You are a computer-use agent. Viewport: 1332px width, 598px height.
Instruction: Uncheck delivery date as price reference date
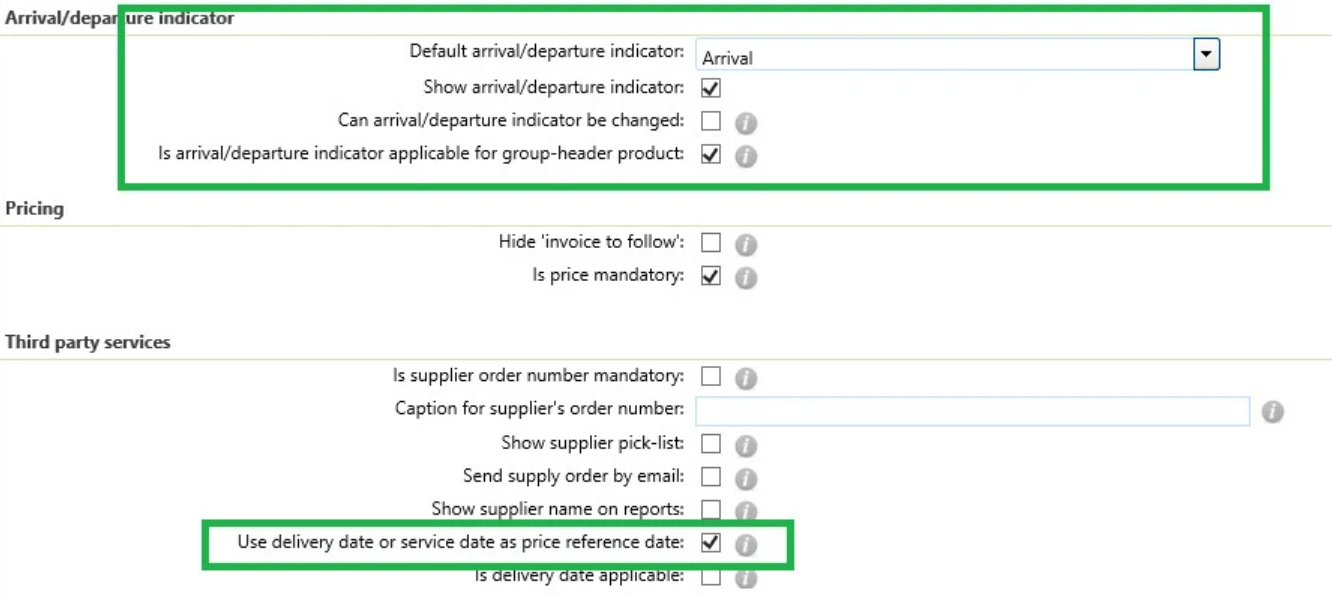click(711, 542)
